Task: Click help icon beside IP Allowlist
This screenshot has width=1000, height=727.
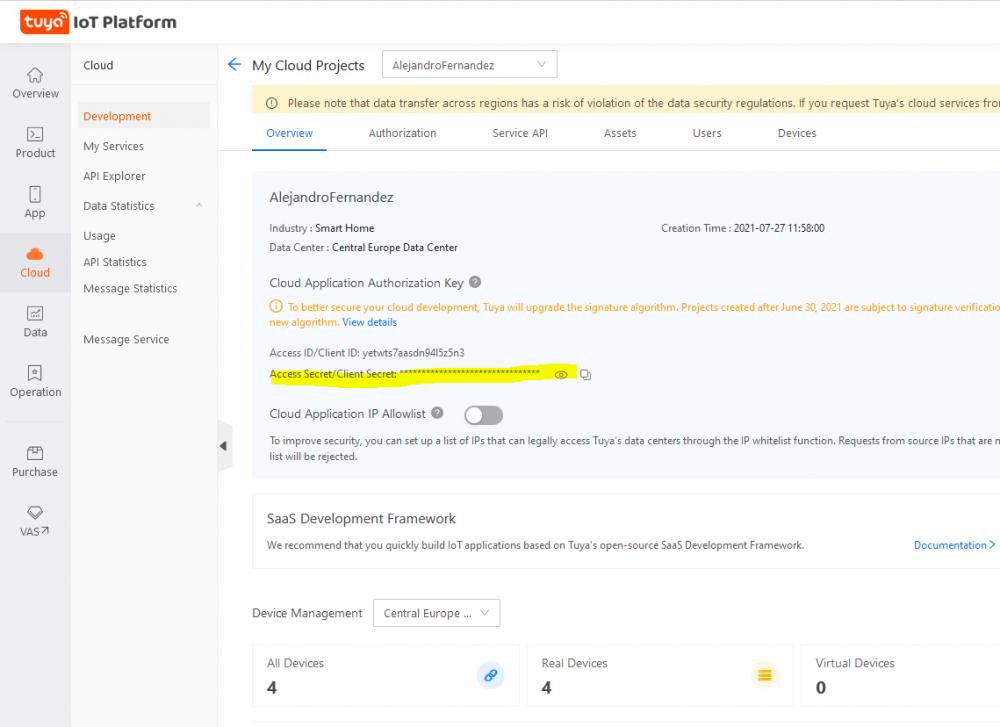Action: tap(437, 413)
